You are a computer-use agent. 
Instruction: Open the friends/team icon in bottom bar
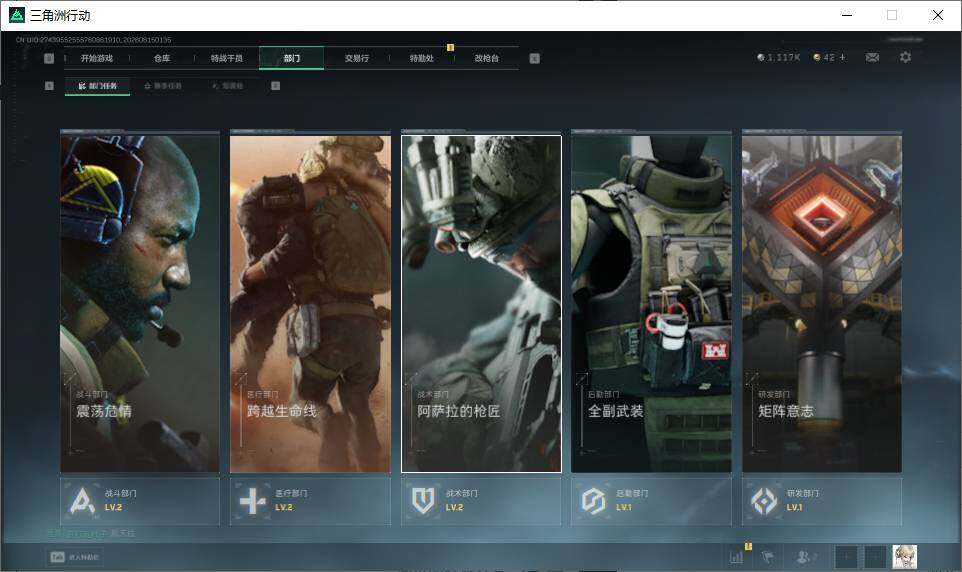(x=806, y=557)
